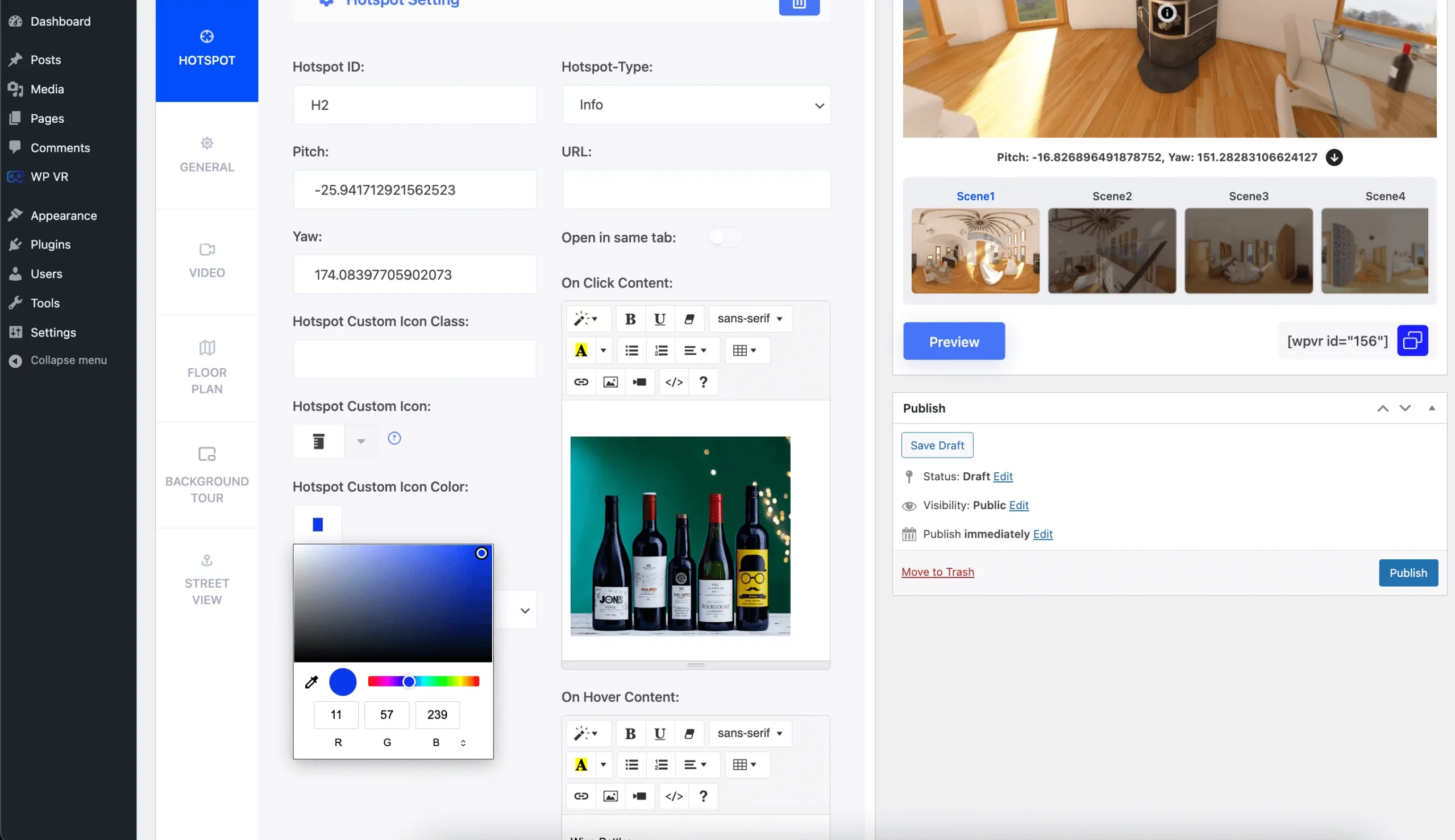
Task: Click the link insert icon in On Click toolbar
Action: point(580,382)
